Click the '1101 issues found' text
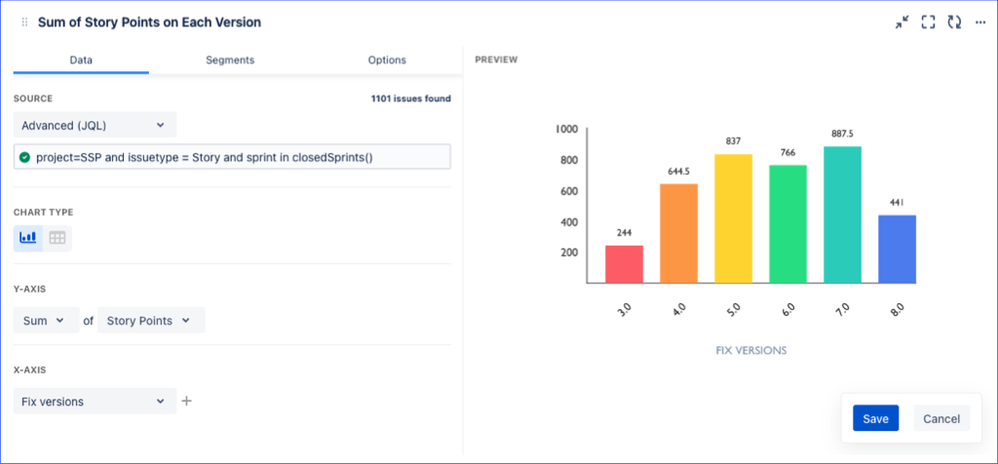The image size is (998, 464). (x=411, y=99)
